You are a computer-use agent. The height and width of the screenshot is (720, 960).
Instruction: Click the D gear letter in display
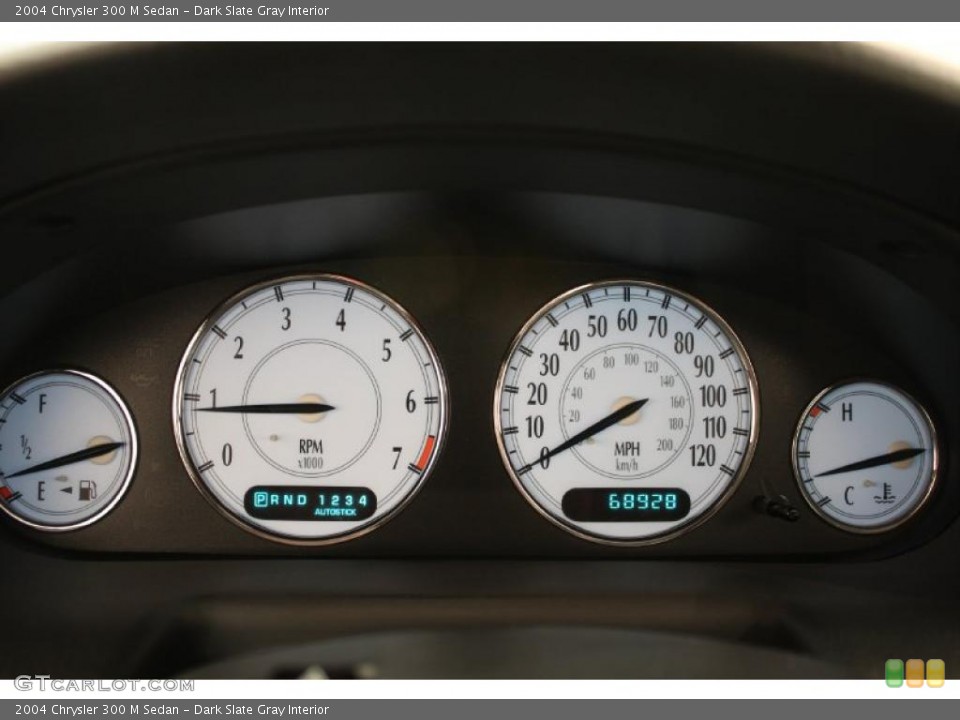(302, 500)
